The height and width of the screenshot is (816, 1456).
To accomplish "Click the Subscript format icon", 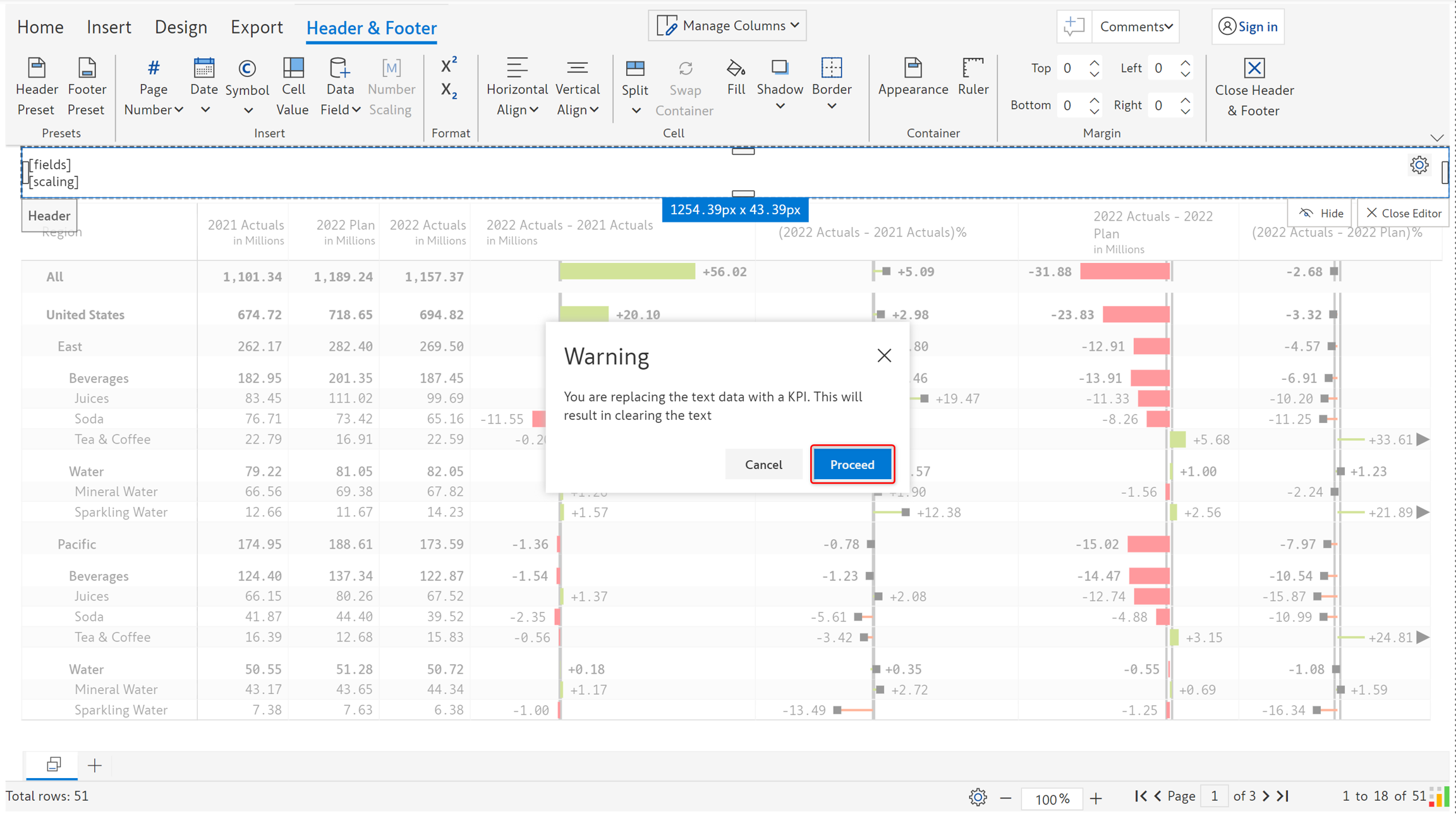I will coord(449,91).
